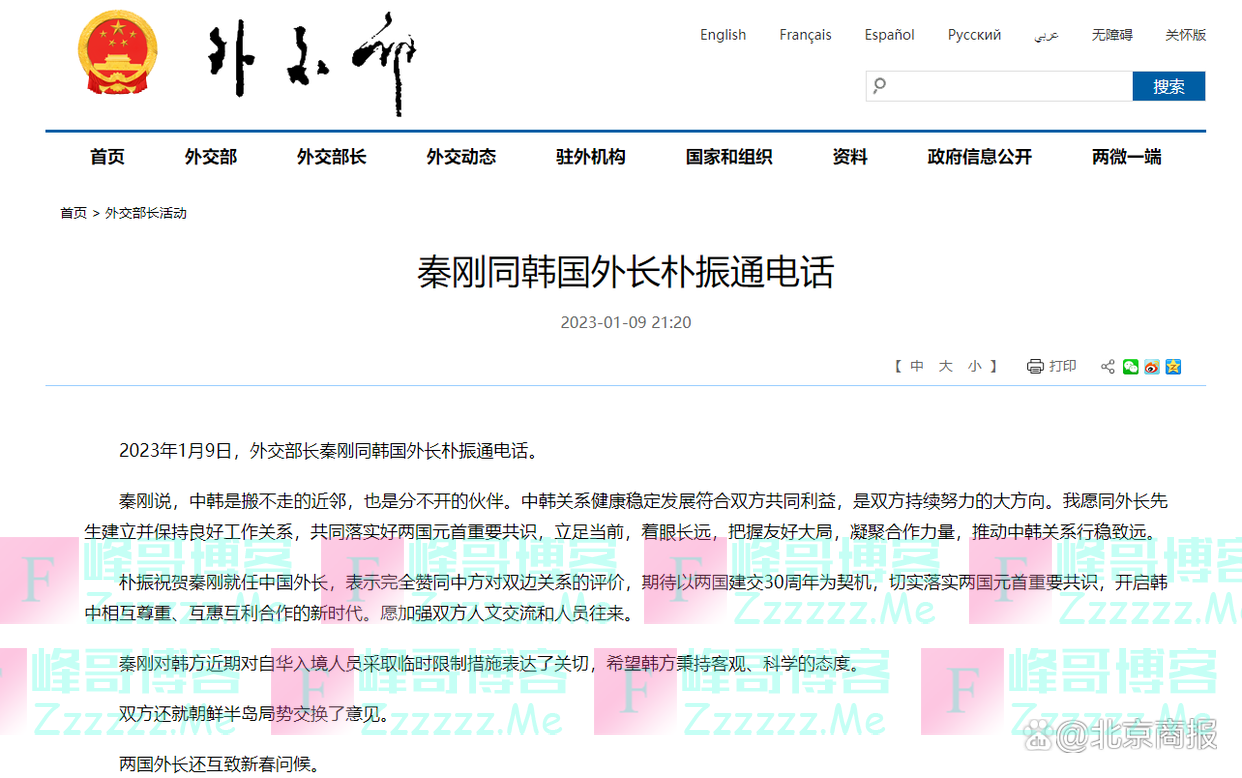Open the 国家和组织 navigation menu
1242x778 pixels.
[x=728, y=157]
